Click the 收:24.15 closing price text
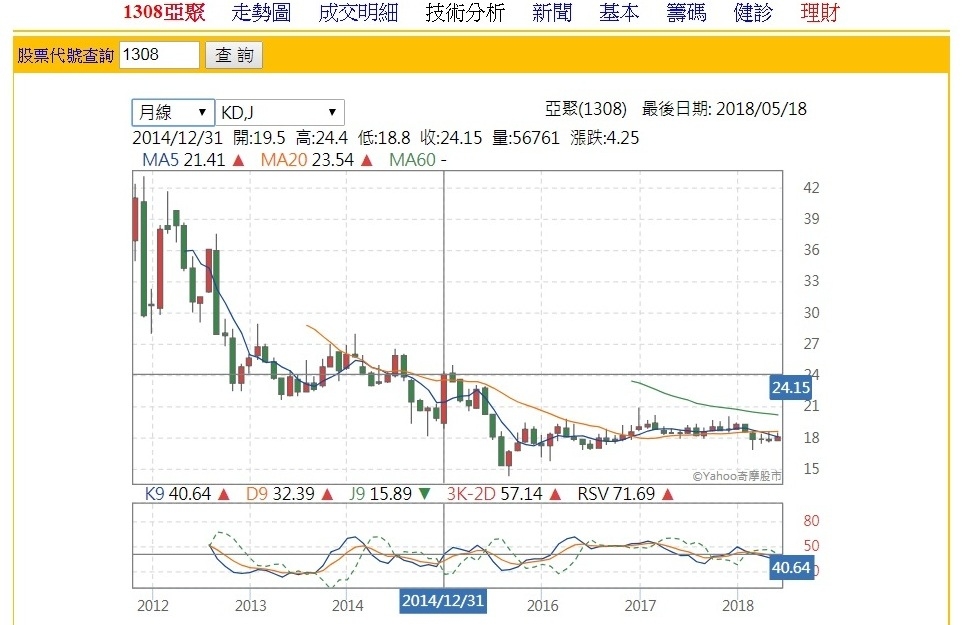 [x=451, y=138]
